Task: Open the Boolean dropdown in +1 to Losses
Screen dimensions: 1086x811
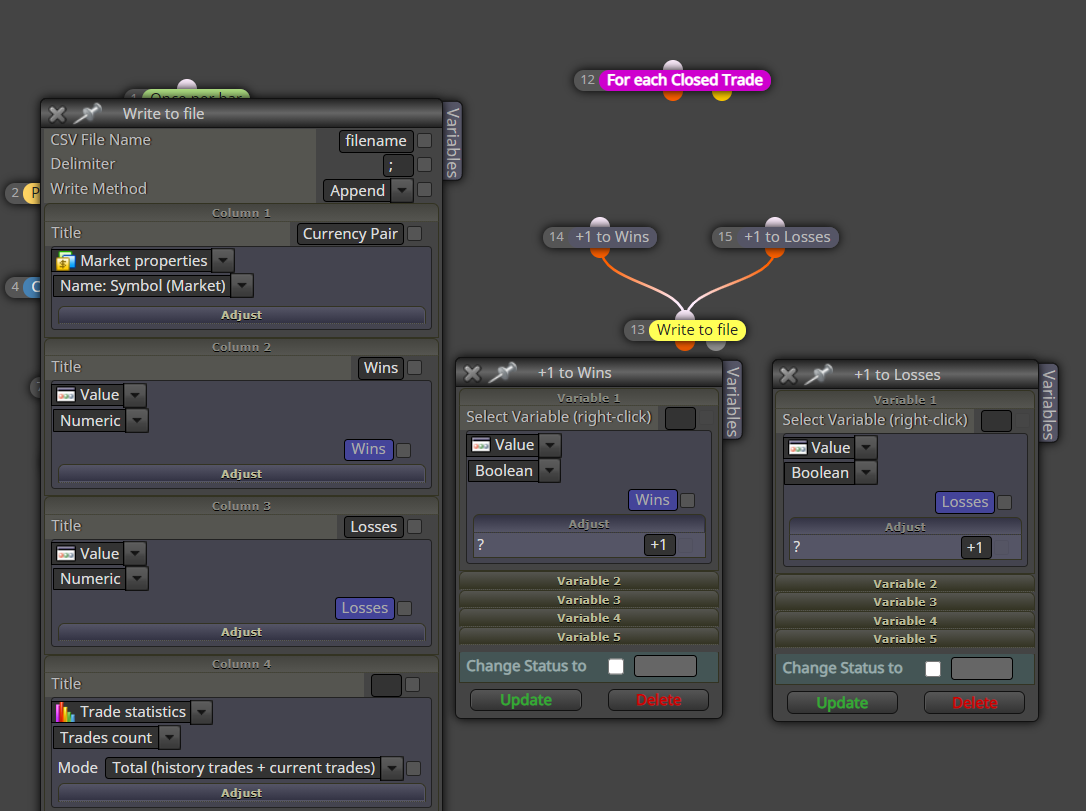Action: click(866, 473)
